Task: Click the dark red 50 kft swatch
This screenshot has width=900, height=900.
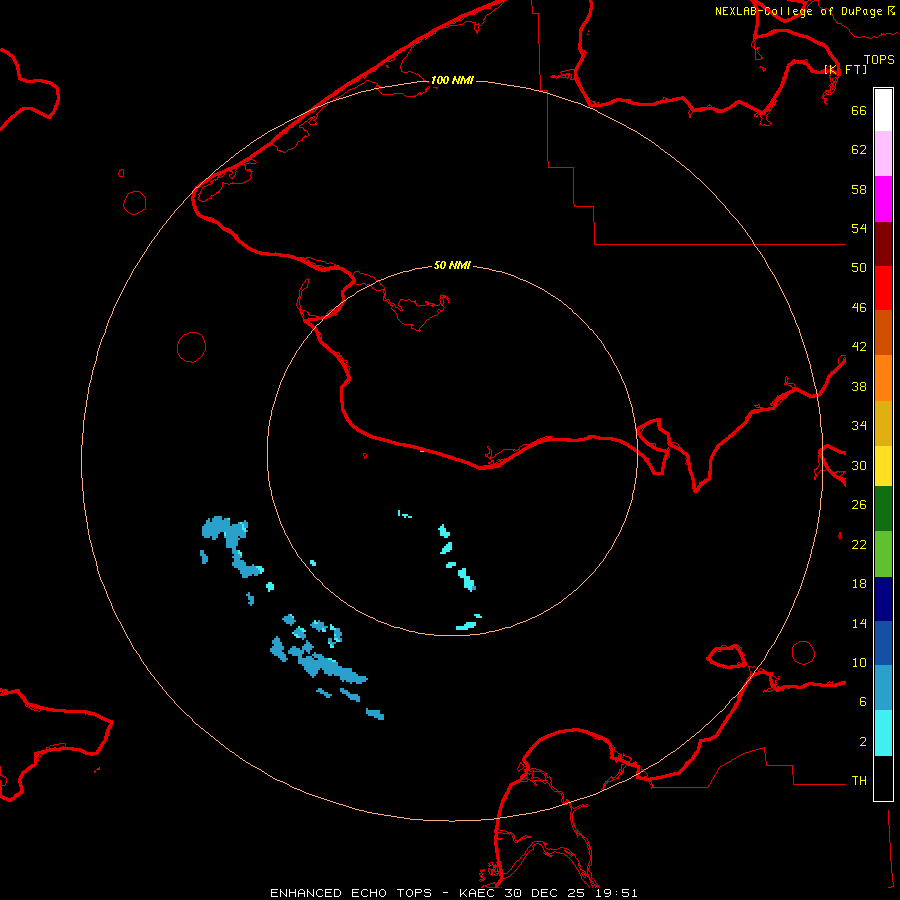Action: tap(883, 244)
